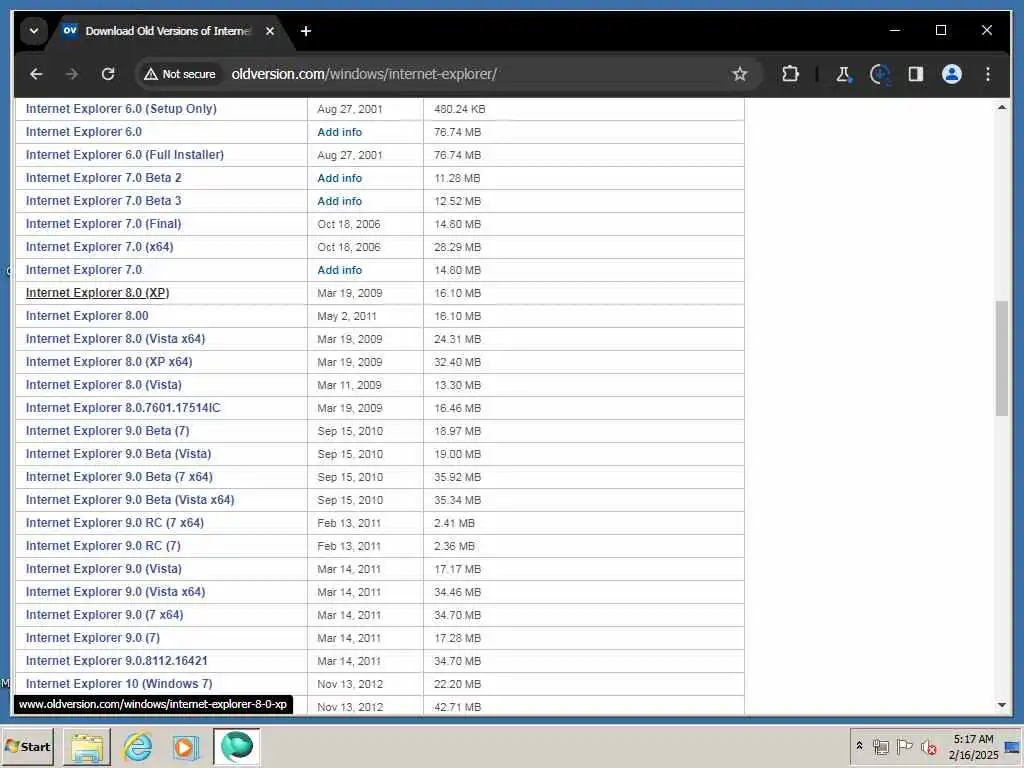Open Internet Explorer 9.0 Beta (Vista x64)

[x=130, y=500]
